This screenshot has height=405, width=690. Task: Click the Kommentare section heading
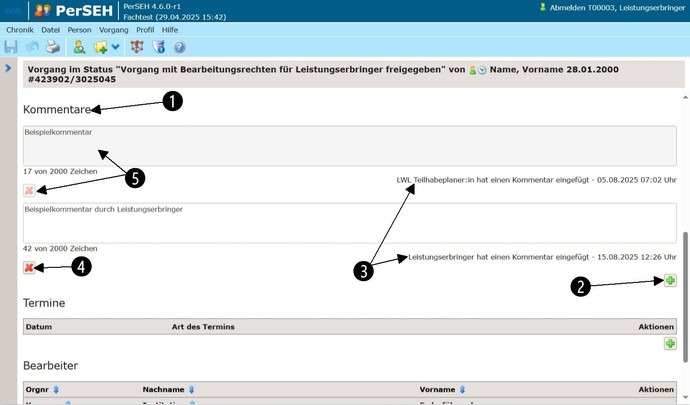click(57, 109)
